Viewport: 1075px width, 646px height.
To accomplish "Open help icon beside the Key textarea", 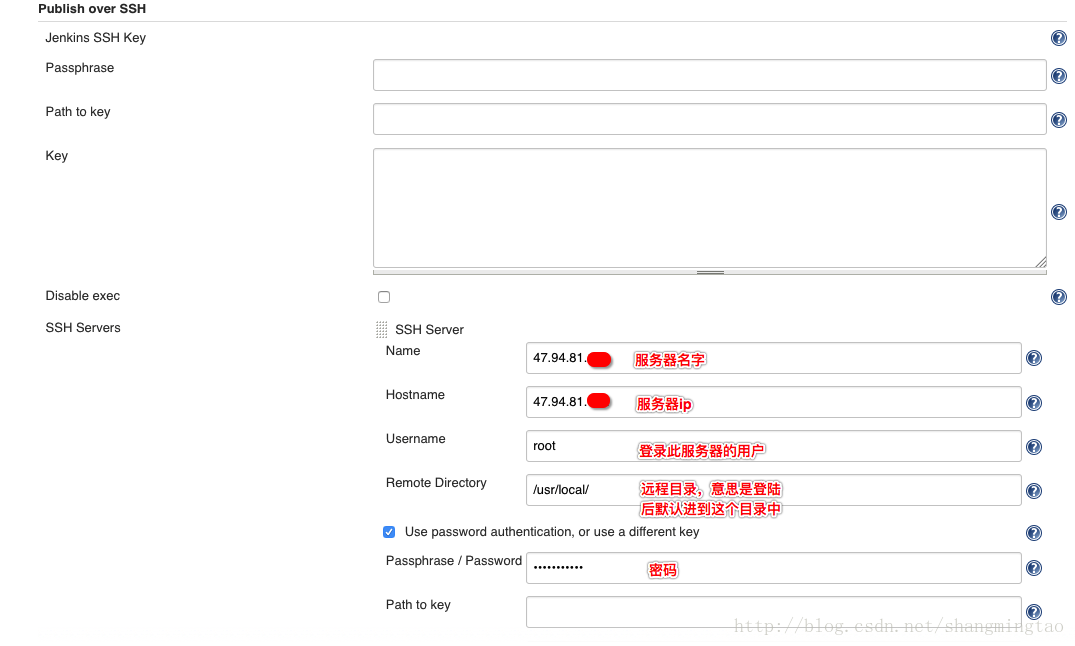I will [x=1059, y=212].
